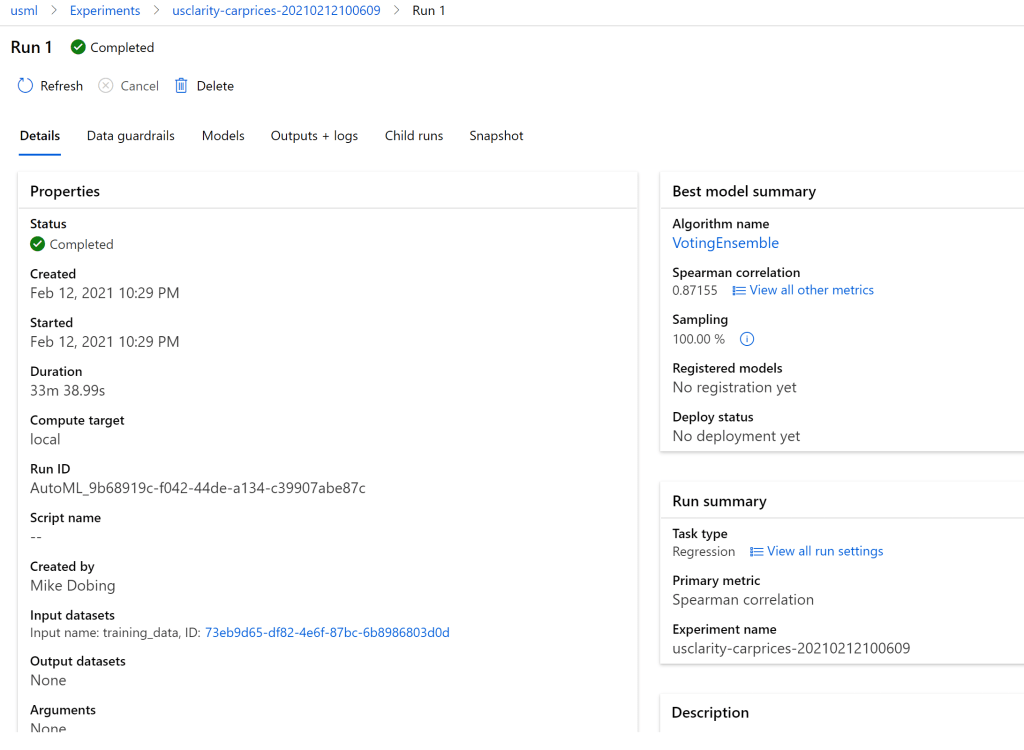Click the green Completed checkmark beside Run 1
This screenshot has height=750, width=1024.
pyautogui.click(x=78, y=47)
